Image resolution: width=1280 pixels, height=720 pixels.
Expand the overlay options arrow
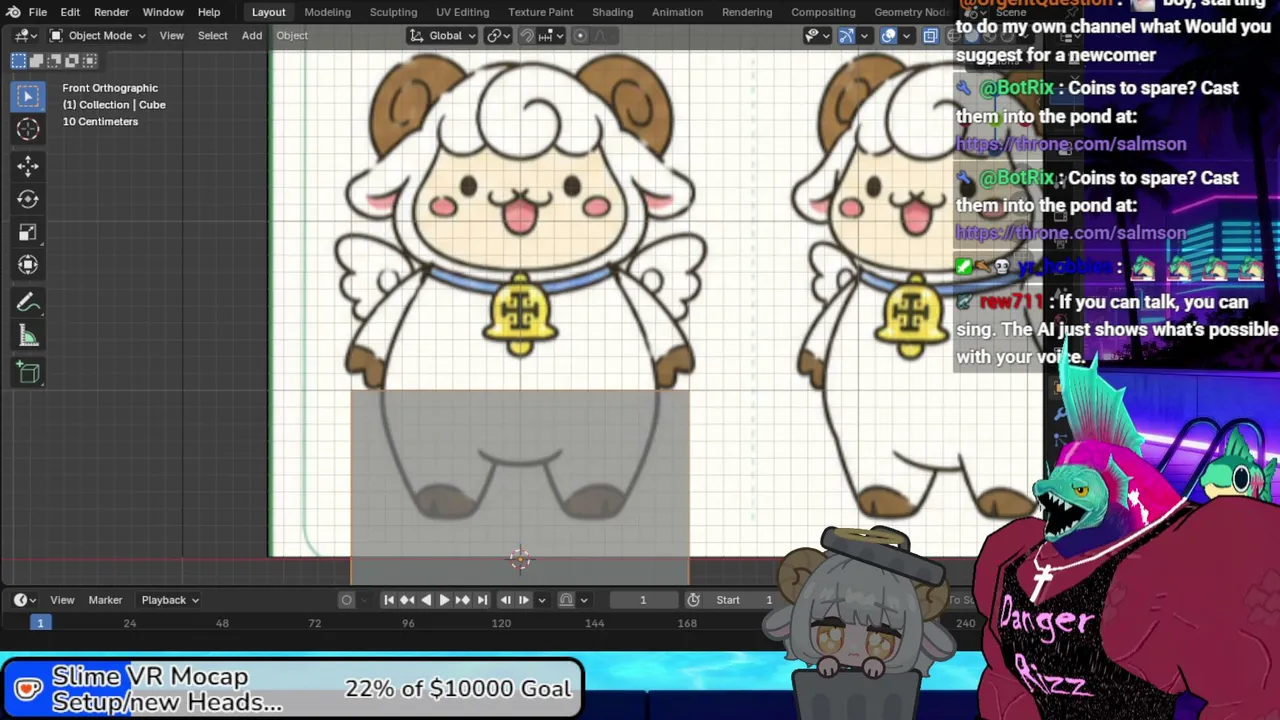pyautogui.click(x=906, y=36)
